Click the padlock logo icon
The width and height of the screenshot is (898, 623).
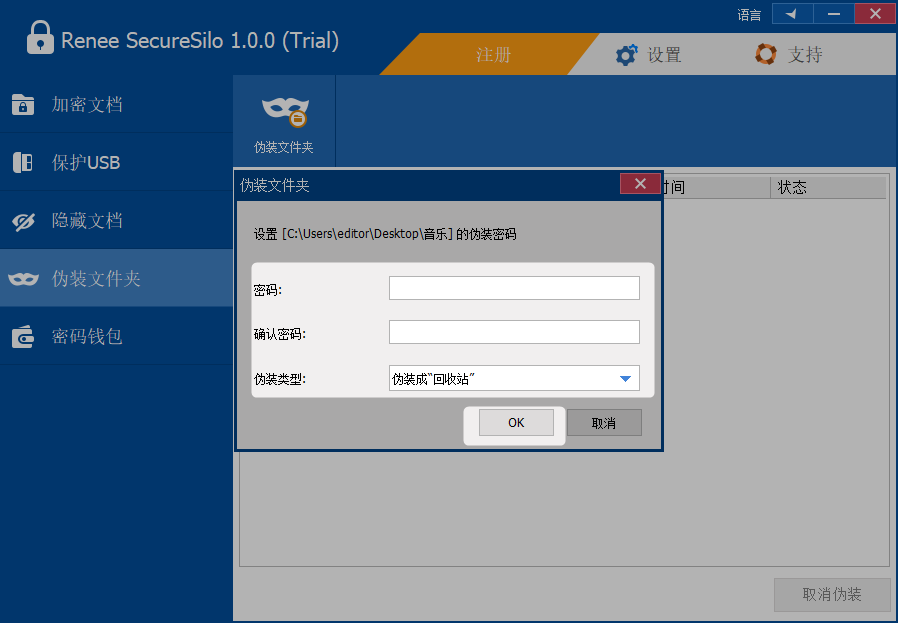click(x=40, y=37)
